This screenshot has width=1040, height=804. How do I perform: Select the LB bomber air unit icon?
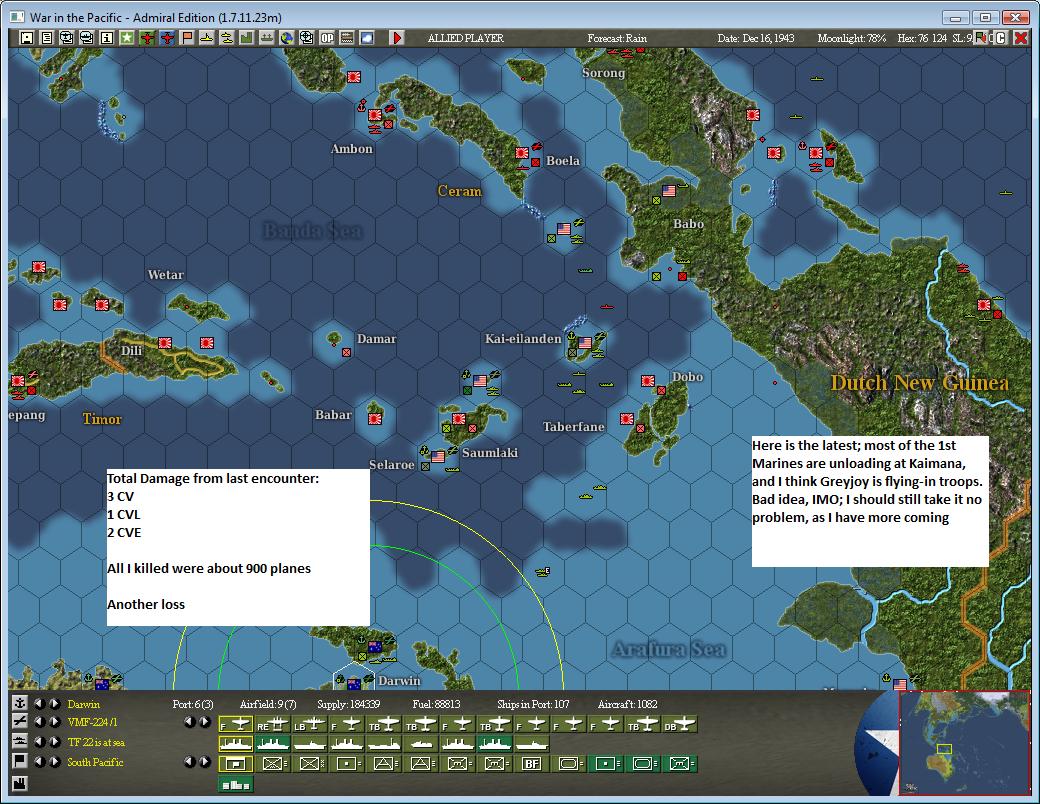point(310,724)
